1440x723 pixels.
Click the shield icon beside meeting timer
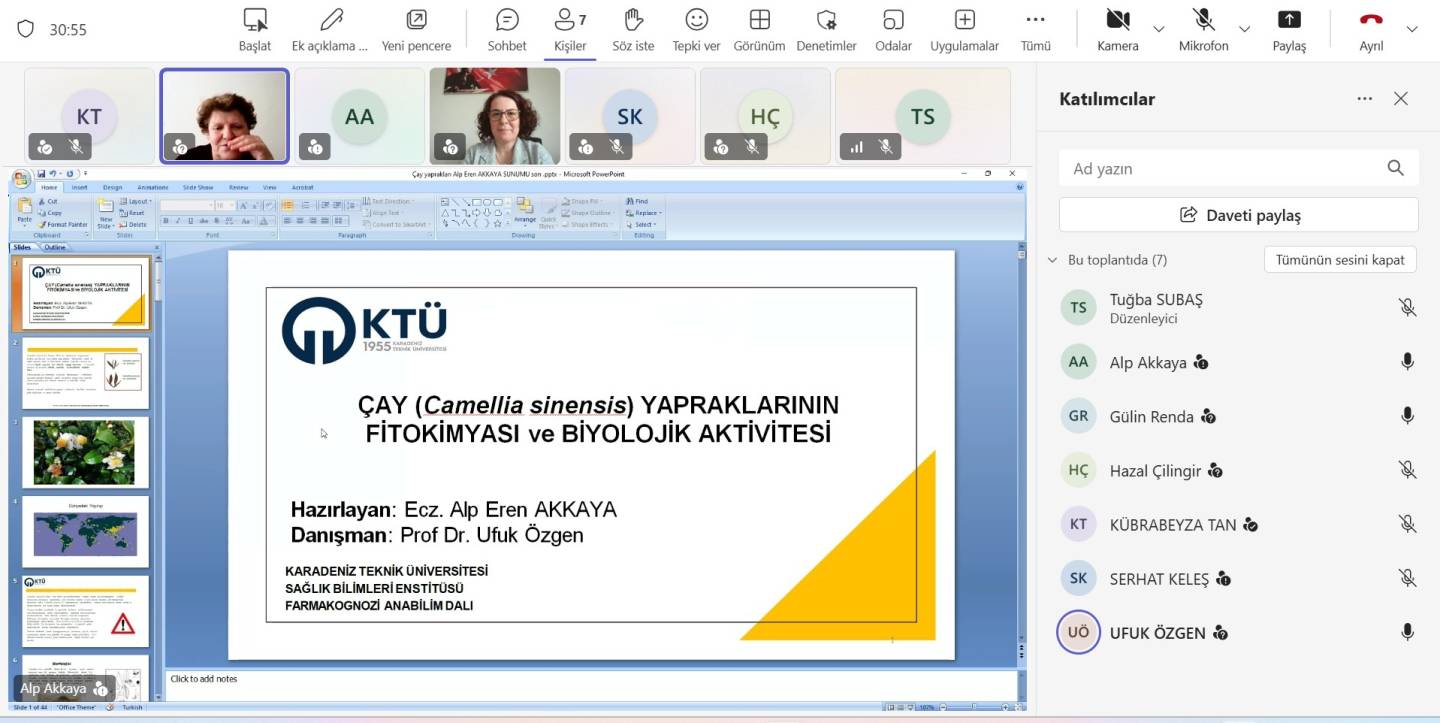(x=26, y=29)
